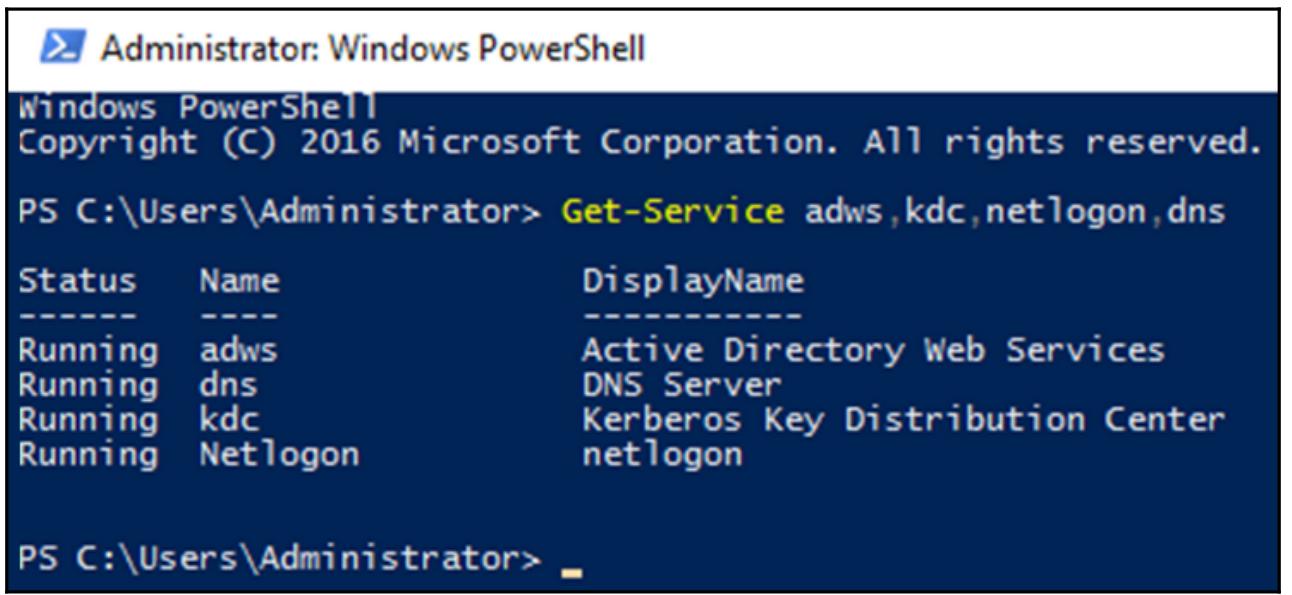Select the "kdc" service name
The height and width of the screenshot is (595, 1292).
228,420
